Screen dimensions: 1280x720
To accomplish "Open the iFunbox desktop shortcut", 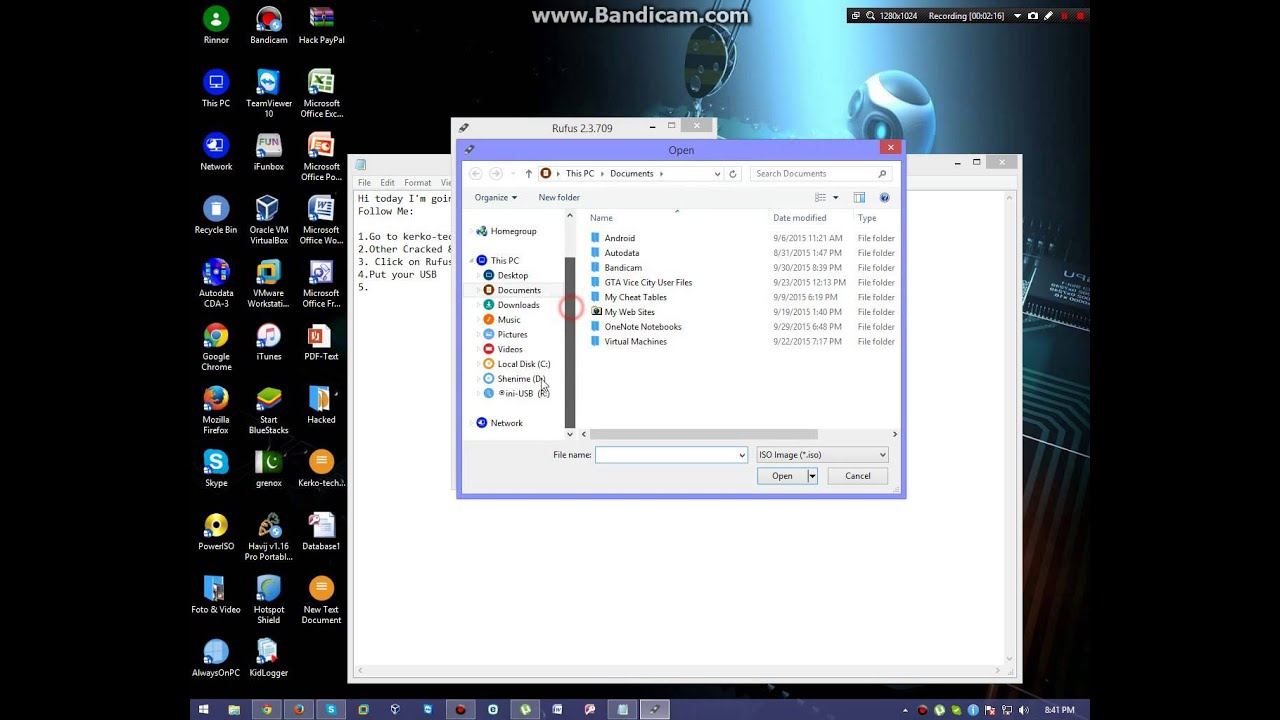I will [268, 152].
